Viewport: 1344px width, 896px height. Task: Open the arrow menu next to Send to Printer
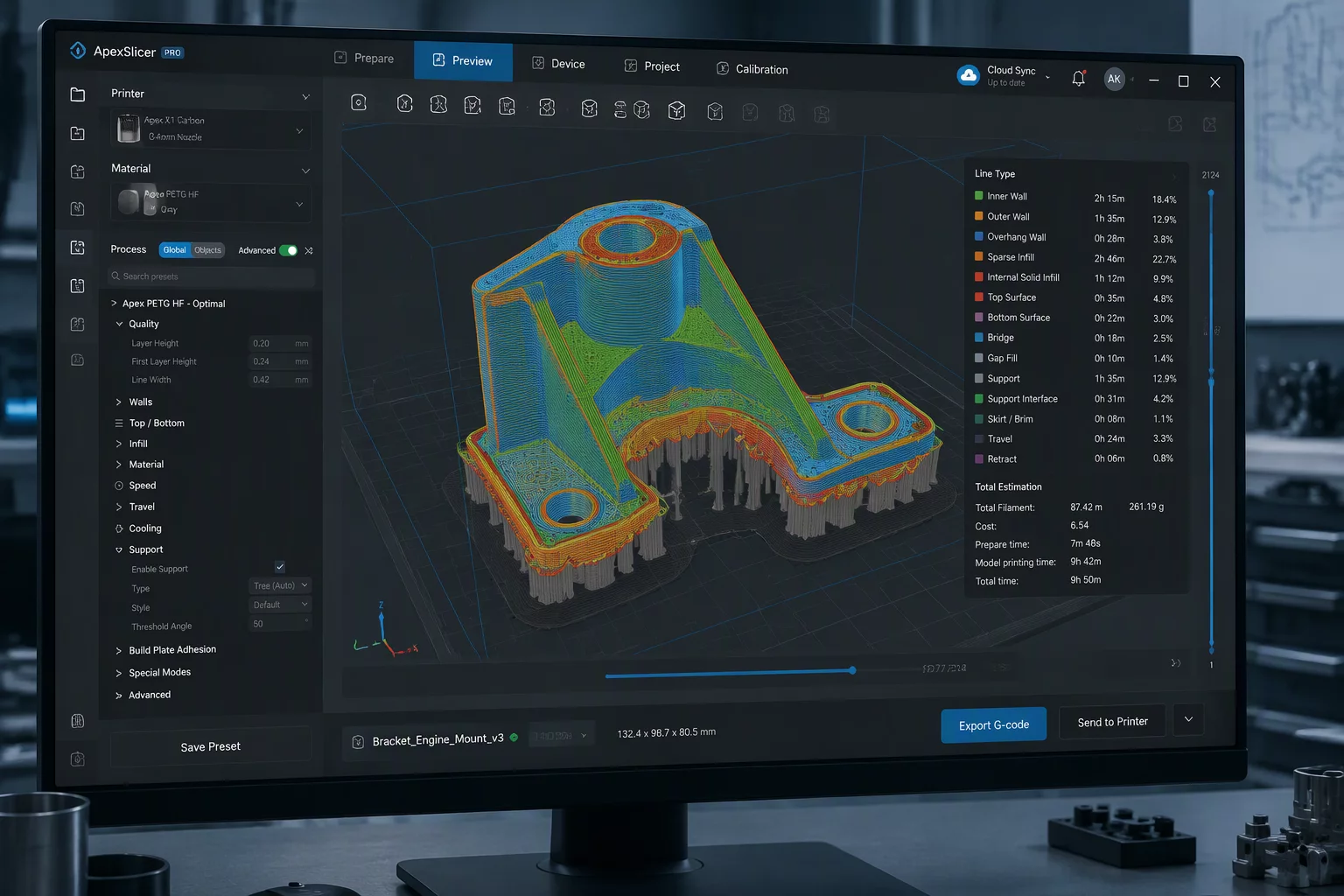pos(1188,719)
